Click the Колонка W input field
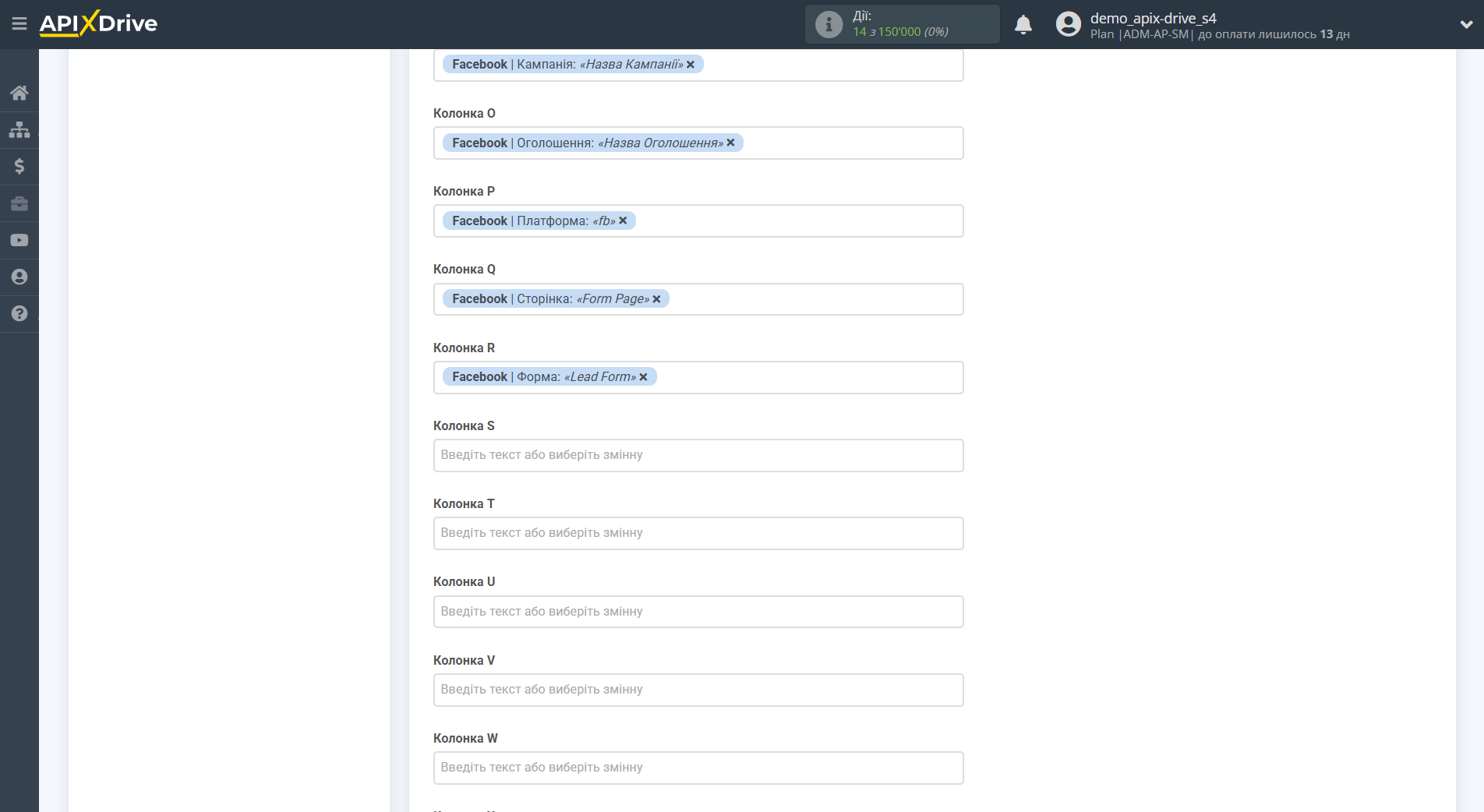The height and width of the screenshot is (812, 1484). point(698,768)
